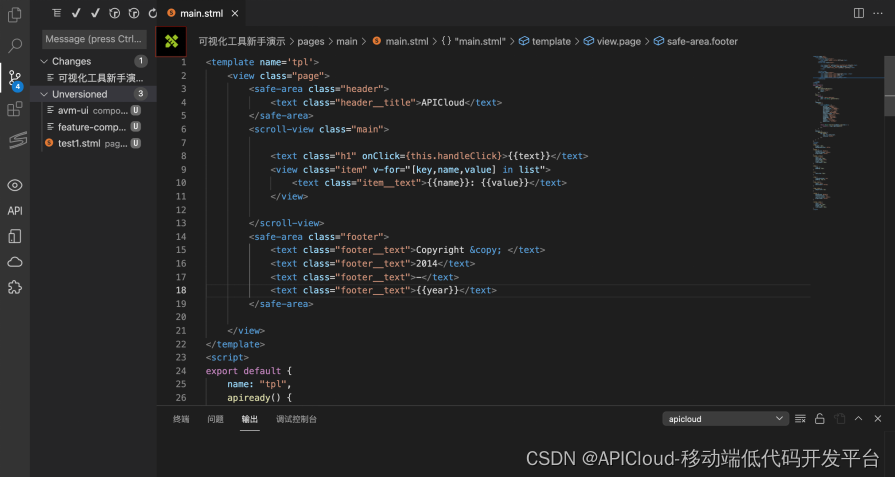The image size is (895, 478).
Task: Open the "main.stml" braces breadcrumb
Action: 474,41
